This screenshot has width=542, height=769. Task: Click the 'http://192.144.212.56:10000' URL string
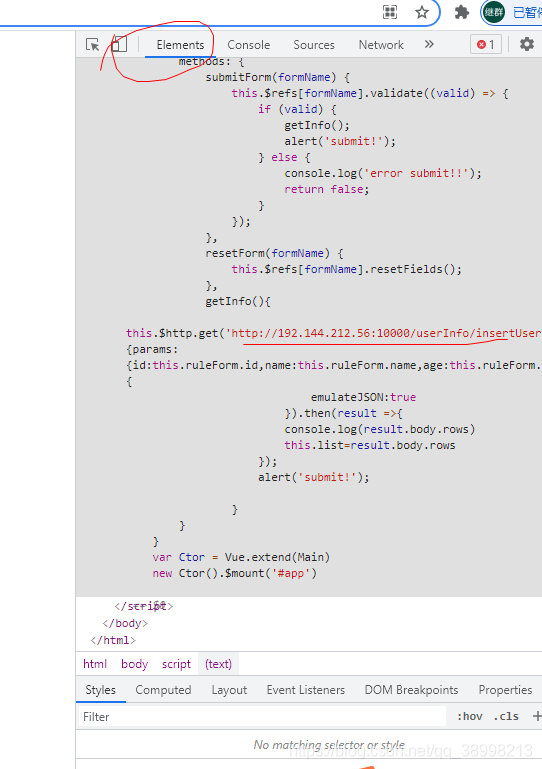322,333
